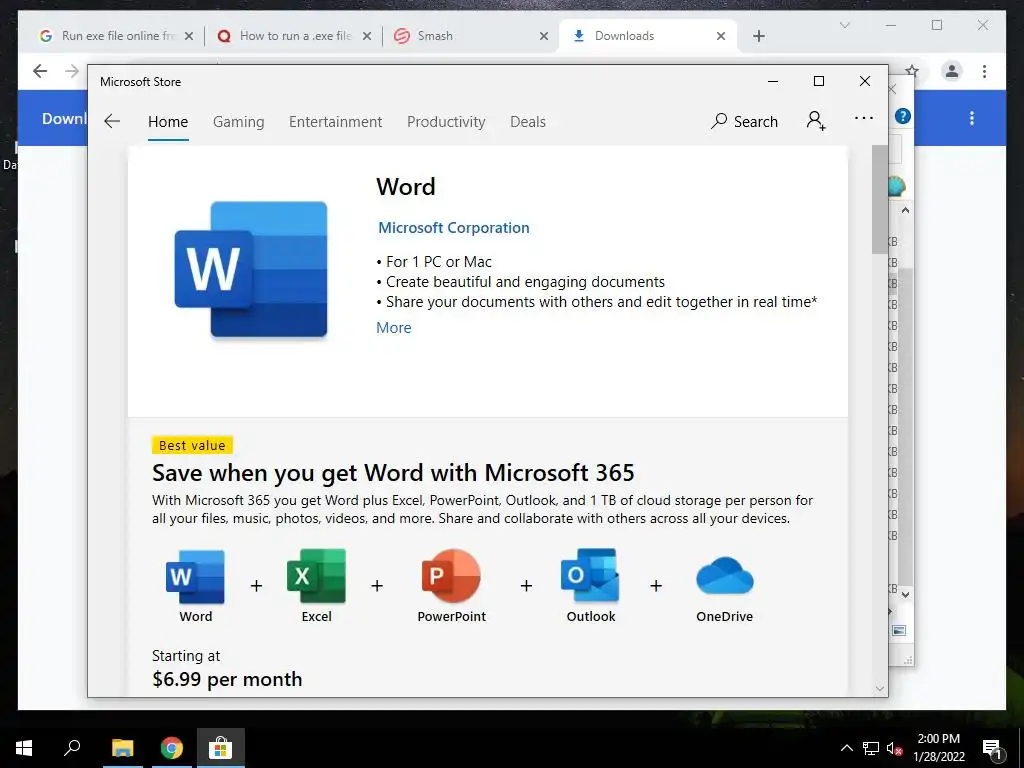Click the taskbar search magnifier
1024x768 pixels.
tap(72, 747)
